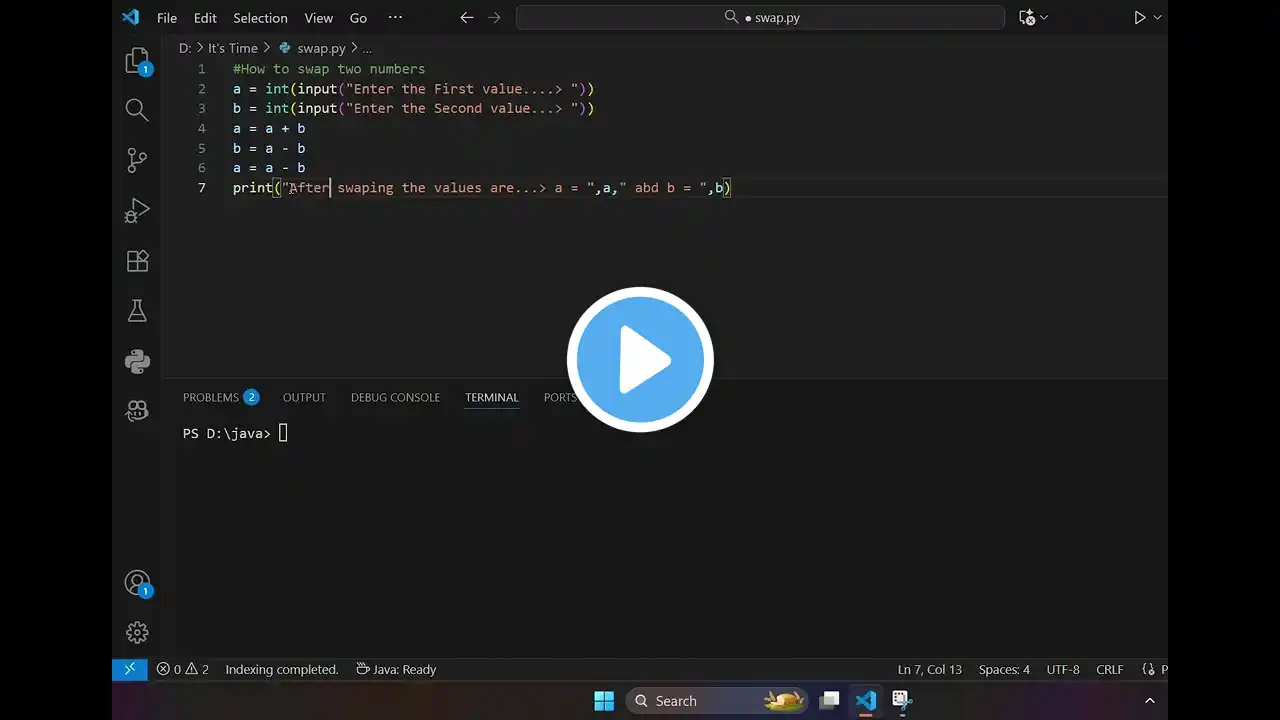Click the Accounts icon in activity bar
Screen dimensions: 1280x720
137,583
